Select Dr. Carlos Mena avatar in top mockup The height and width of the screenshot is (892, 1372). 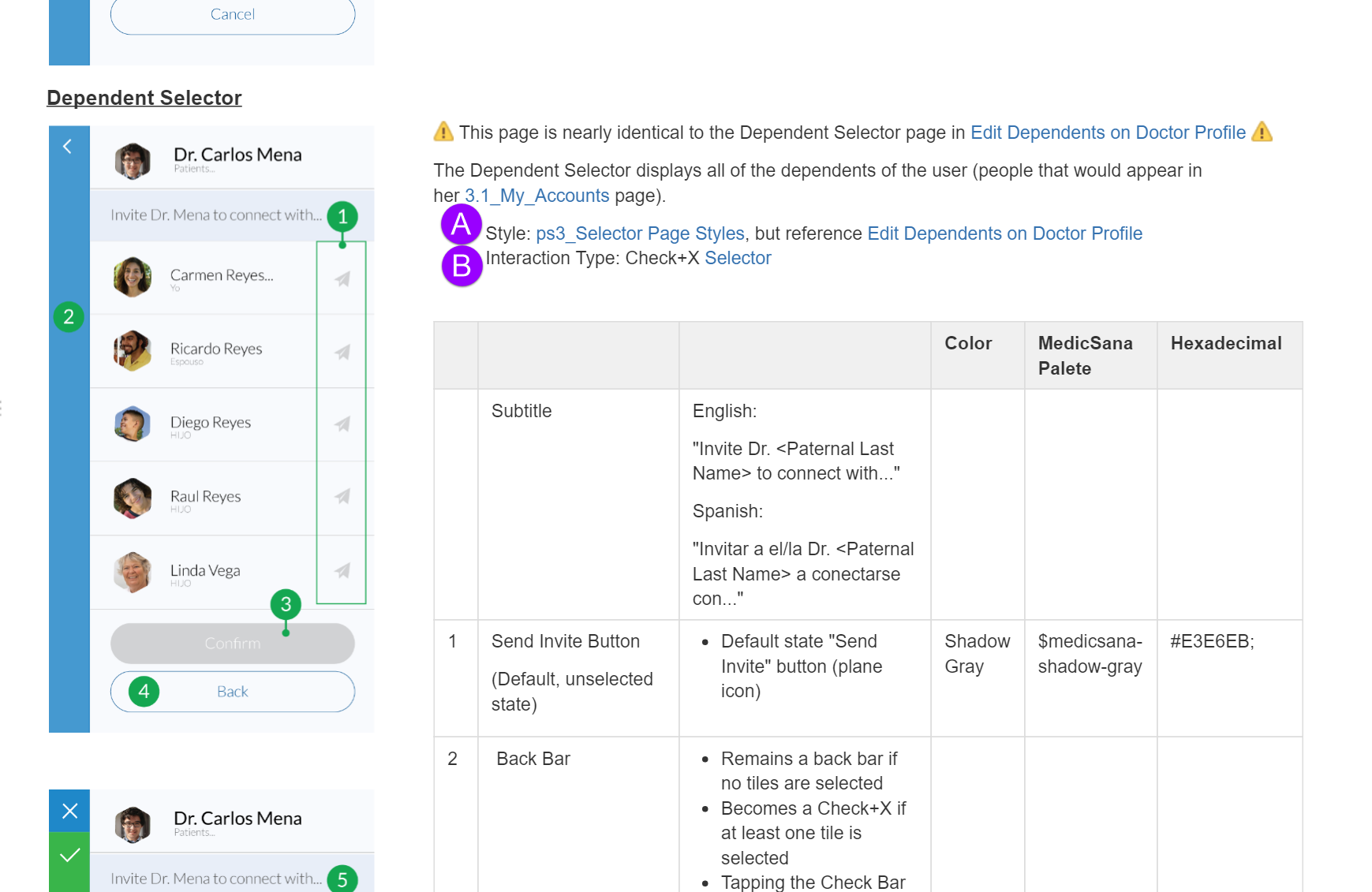133,161
